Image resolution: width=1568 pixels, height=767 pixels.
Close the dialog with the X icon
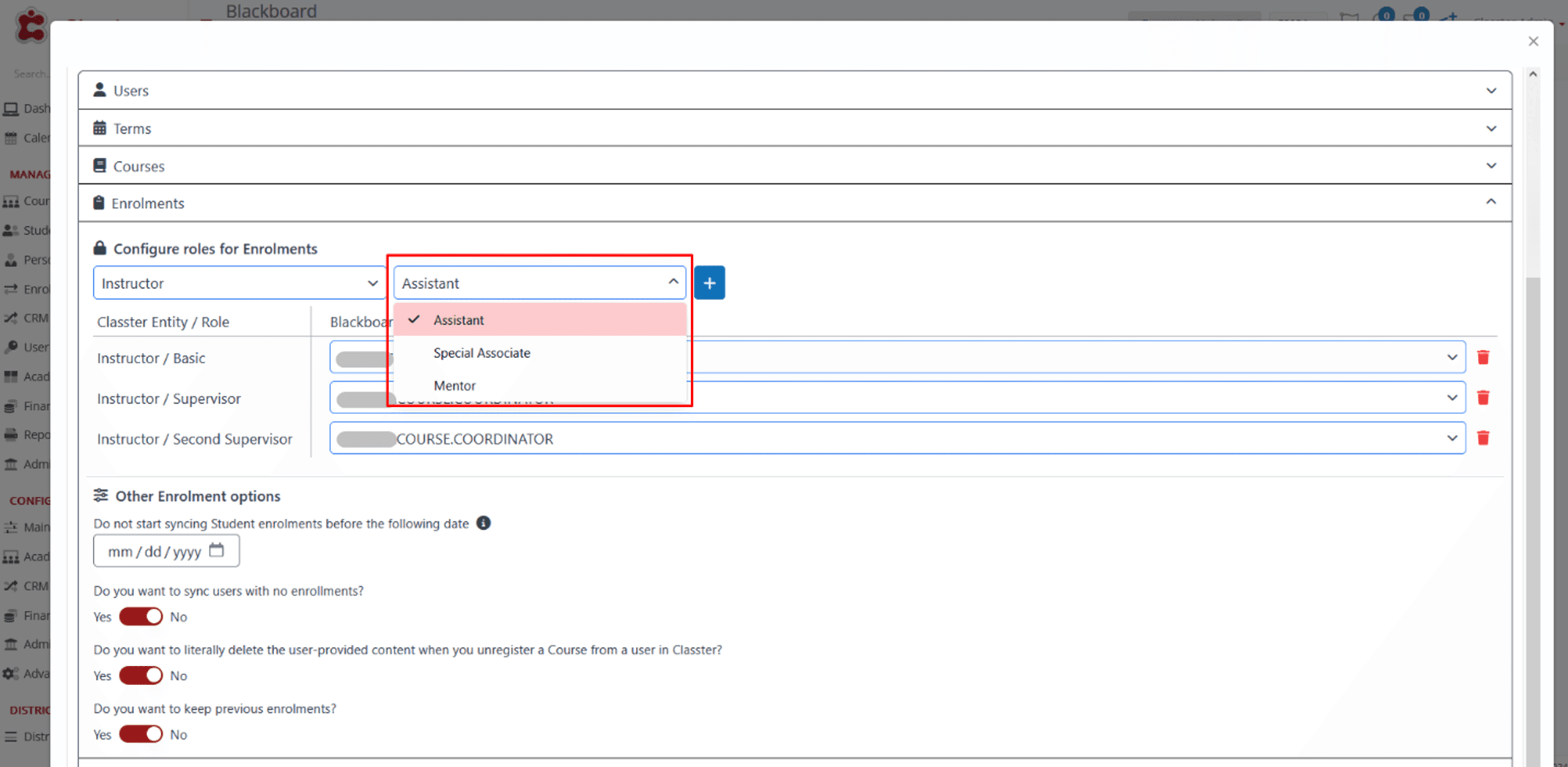[1533, 41]
